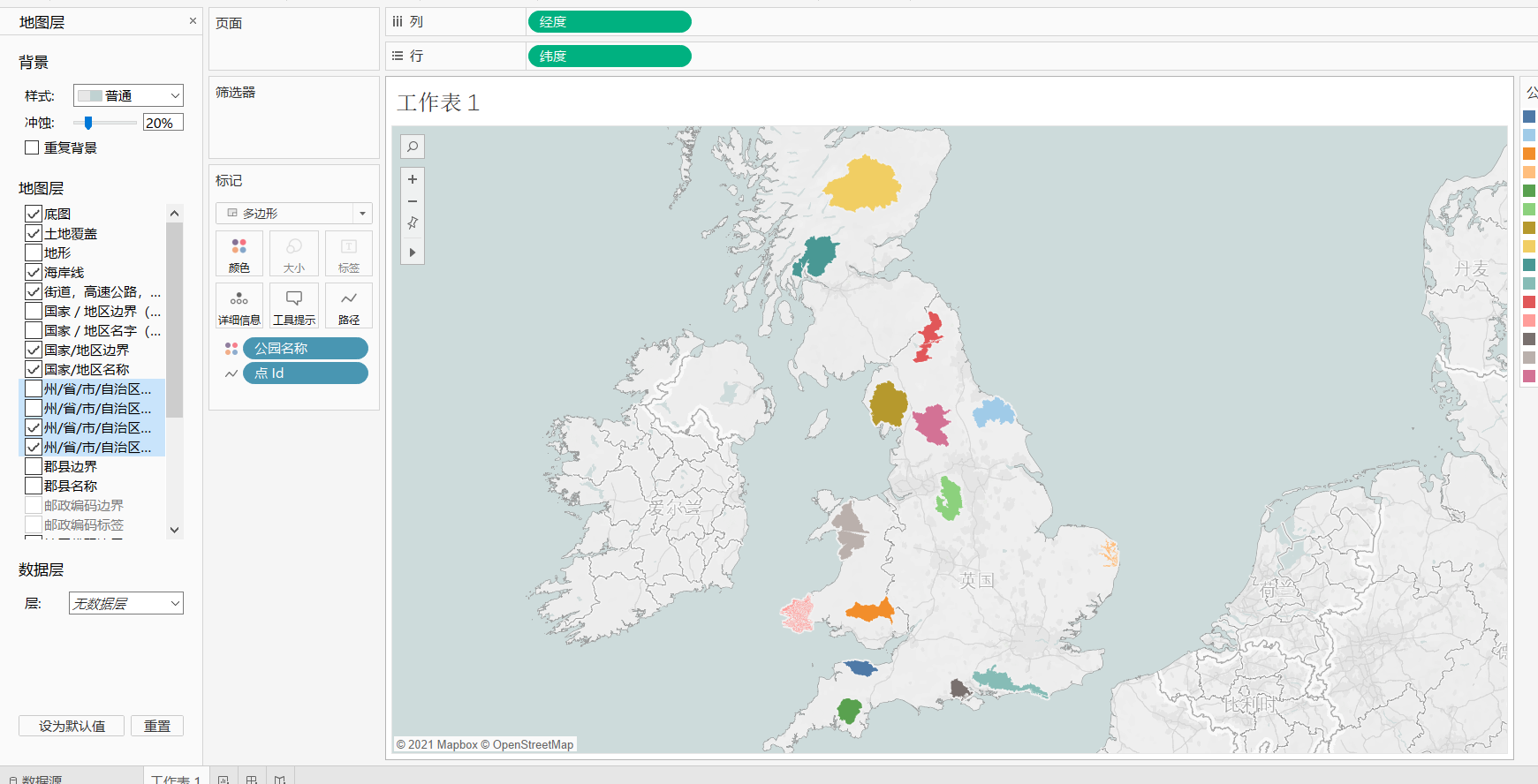Click the dark blue swatch at top of legend
This screenshot has height=784, width=1538.
click(1529, 117)
